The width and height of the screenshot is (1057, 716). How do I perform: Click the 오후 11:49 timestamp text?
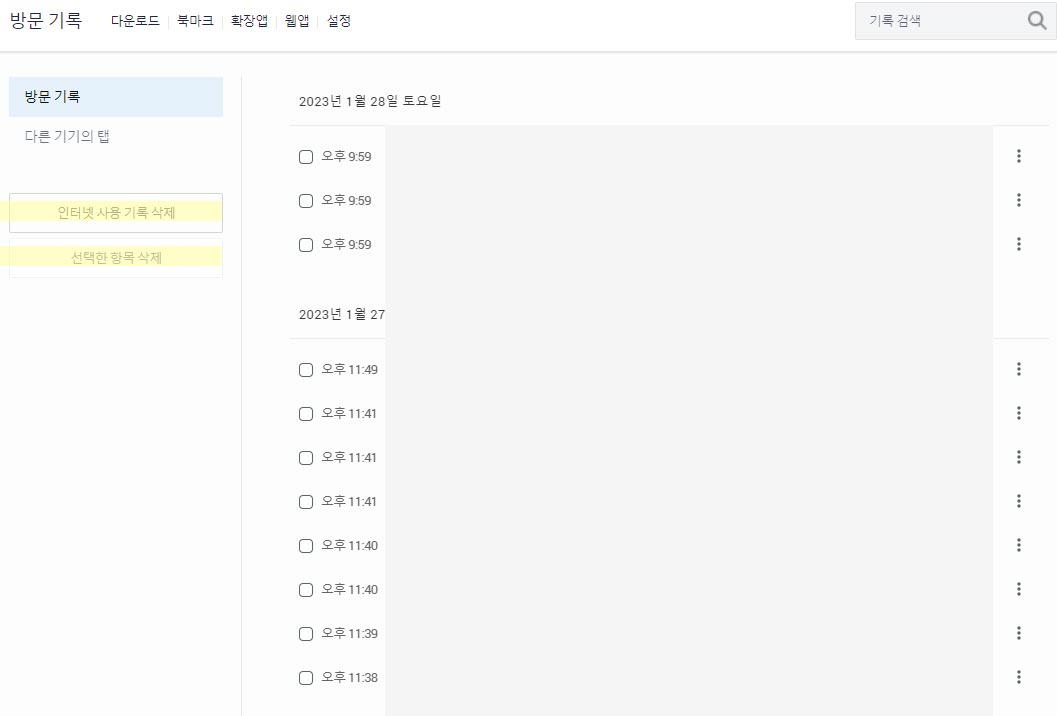coord(349,369)
